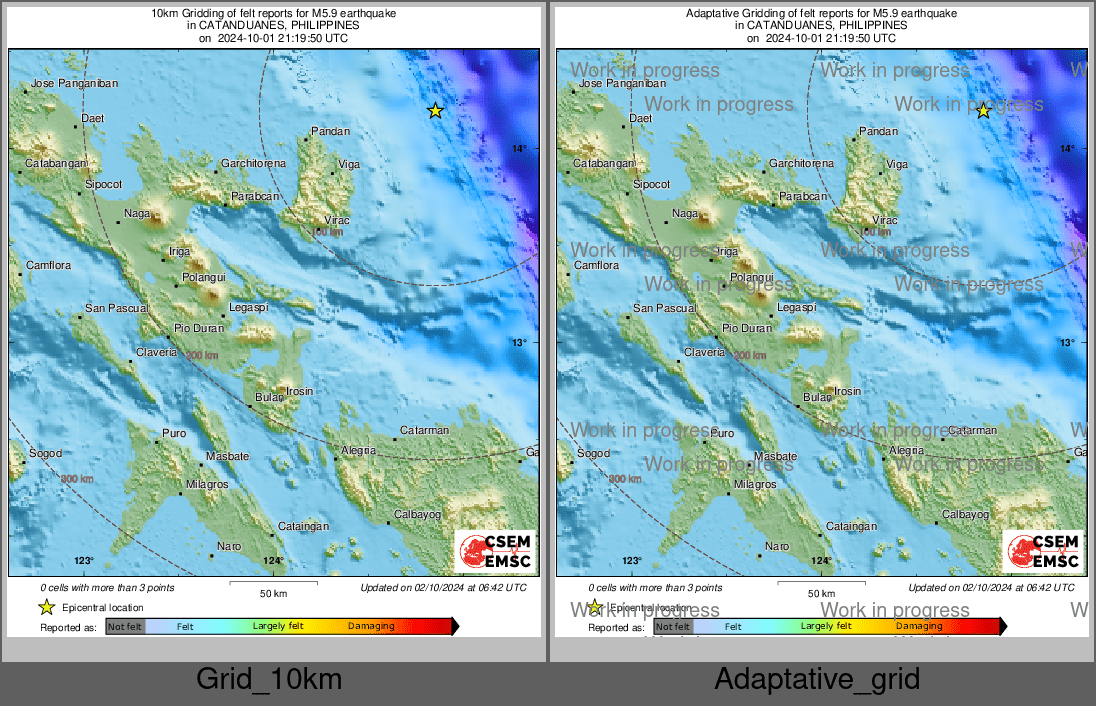The image size is (1096, 706).
Task: Click the 'Updated on 02/10/2024' text under the left map
Action: pyautogui.click(x=443, y=588)
